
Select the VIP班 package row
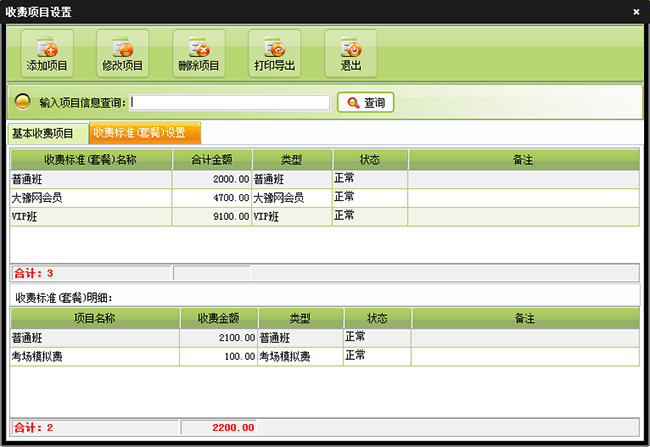pyautogui.click(x=90, y=216)
